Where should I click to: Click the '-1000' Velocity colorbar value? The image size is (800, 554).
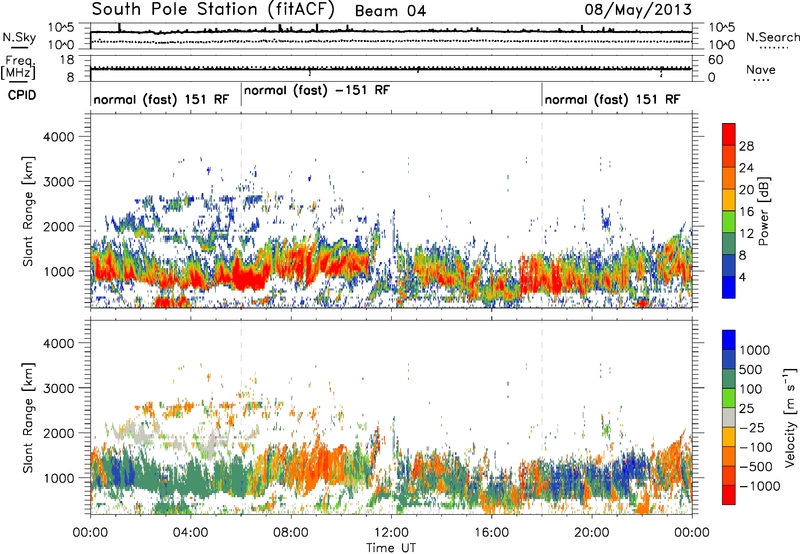760,486
